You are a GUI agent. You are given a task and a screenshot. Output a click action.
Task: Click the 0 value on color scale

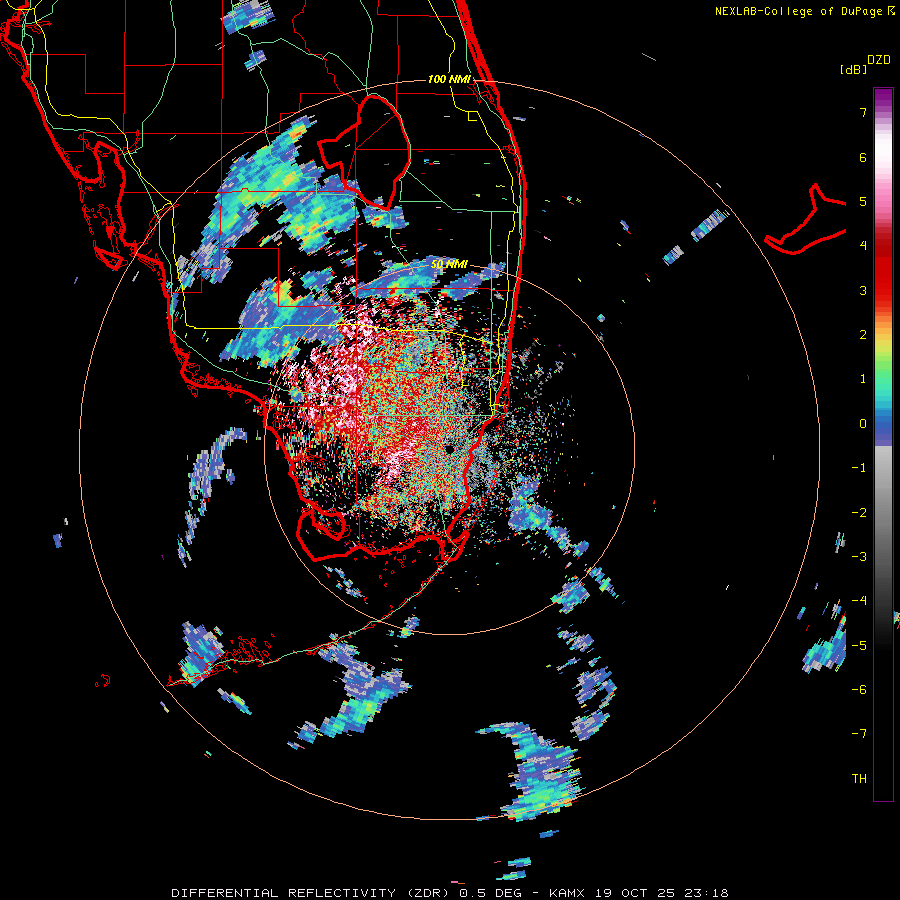coord(863,424)
